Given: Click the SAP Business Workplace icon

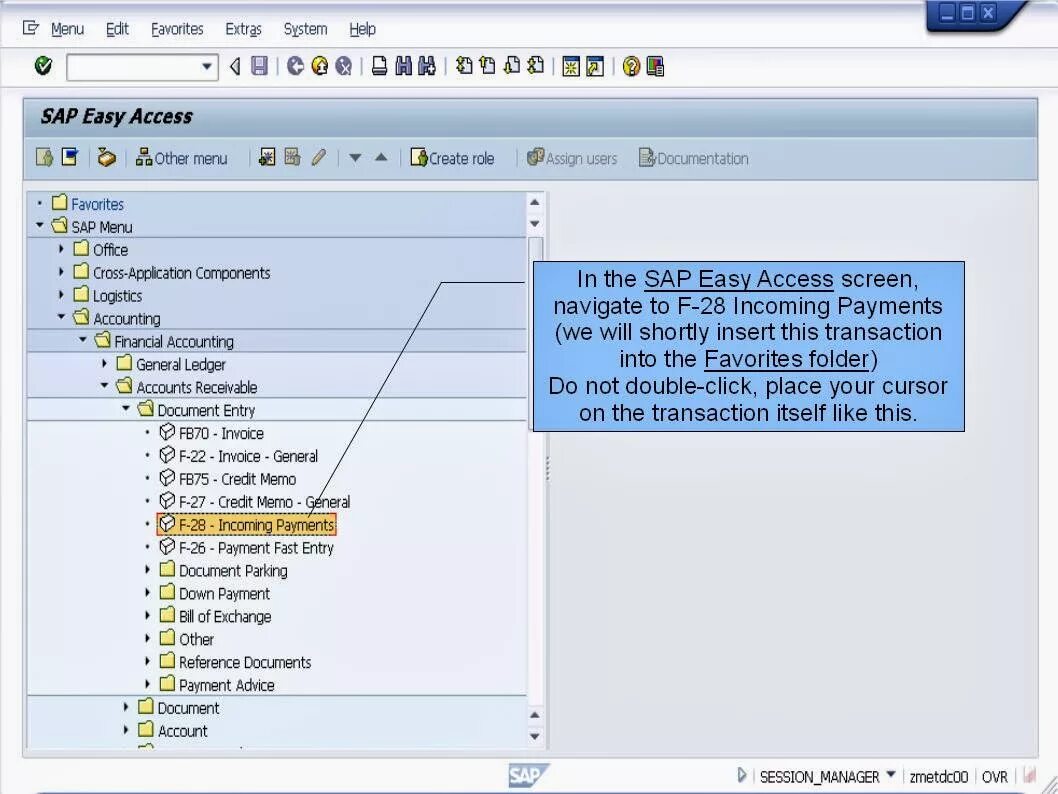Looking at the screenshot, I should click(107, 157).
